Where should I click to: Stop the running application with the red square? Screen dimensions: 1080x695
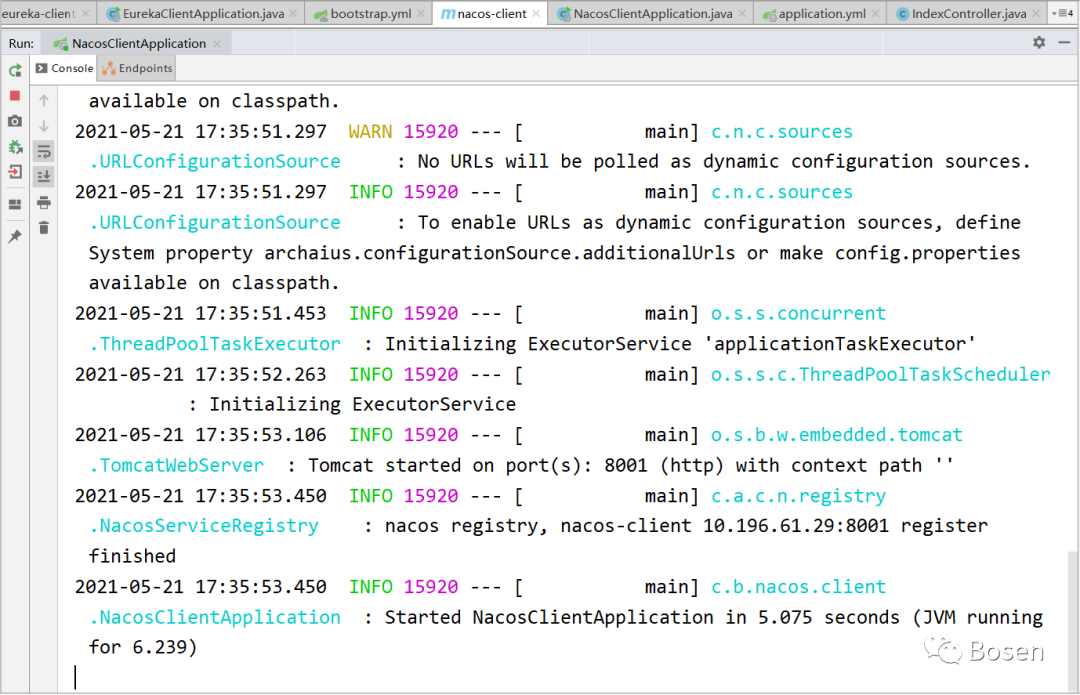15,96
